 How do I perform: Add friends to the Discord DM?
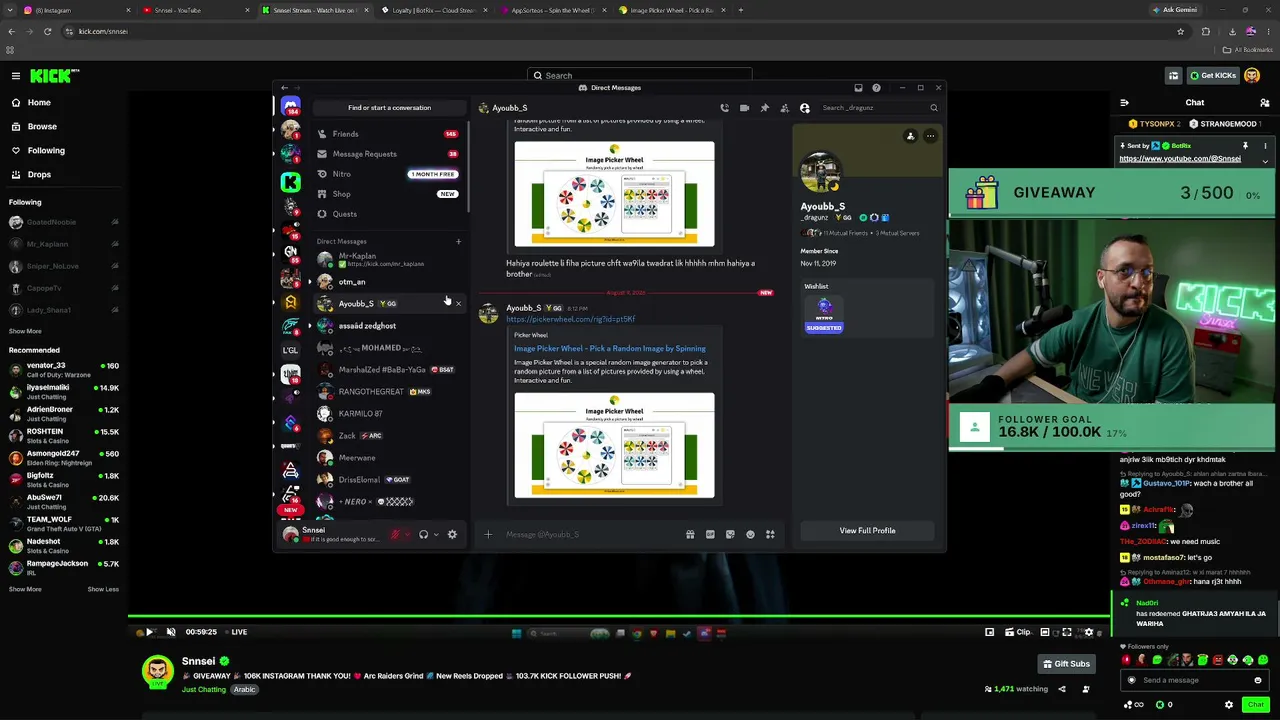(784, 108)
